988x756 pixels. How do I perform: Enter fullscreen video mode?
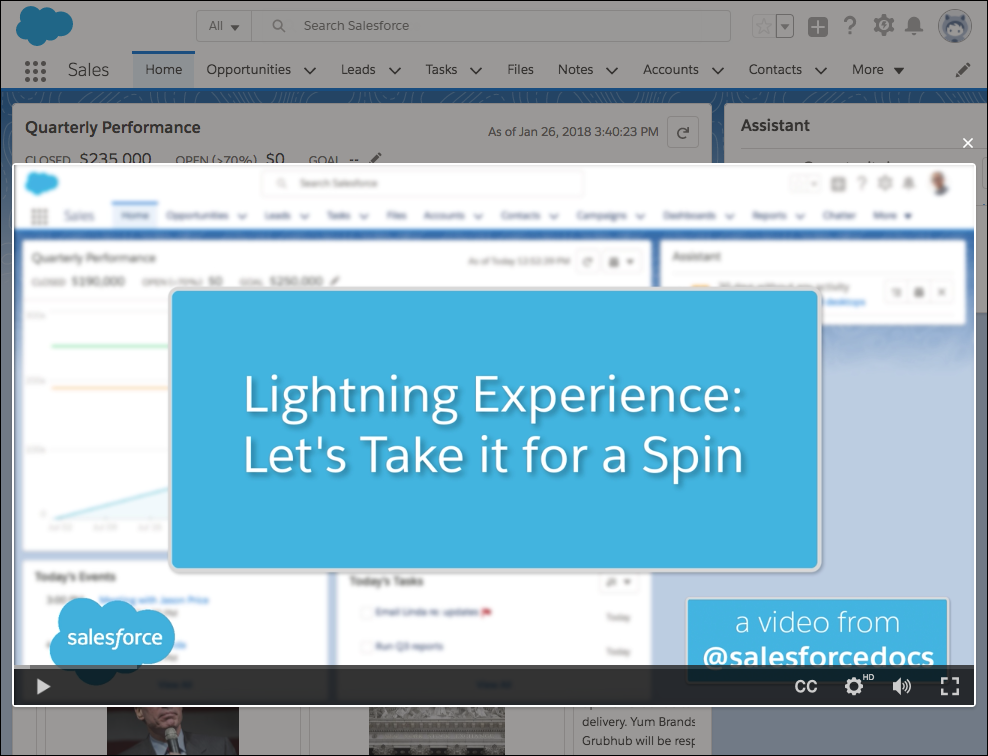(950, 686)
